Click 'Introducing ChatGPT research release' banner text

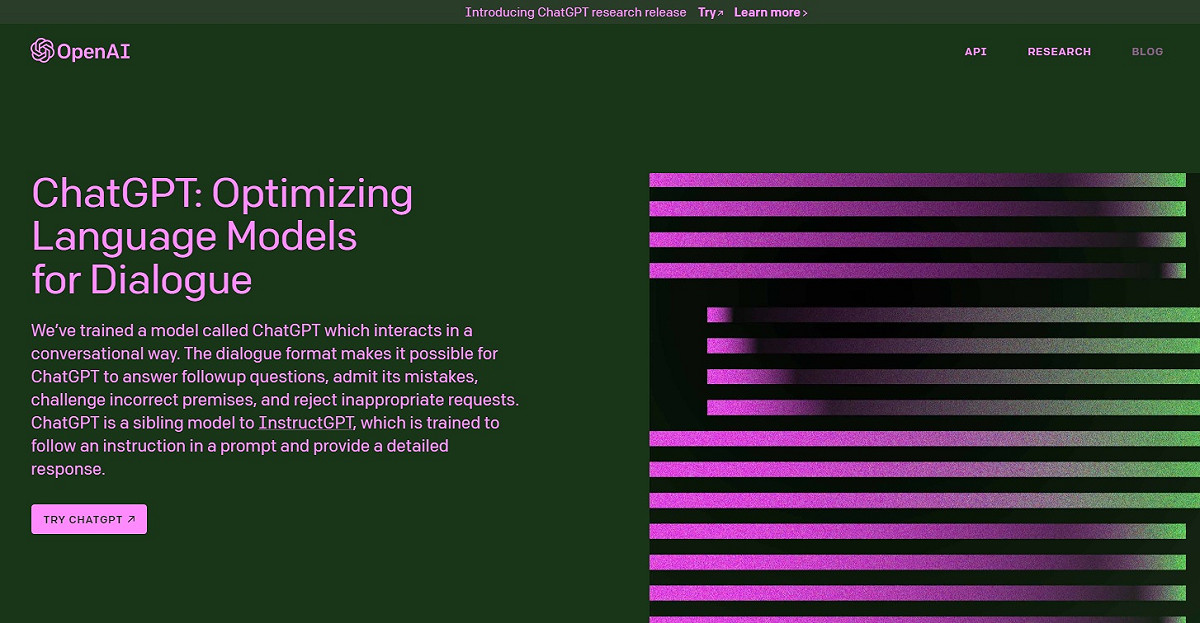coord(576,12)
